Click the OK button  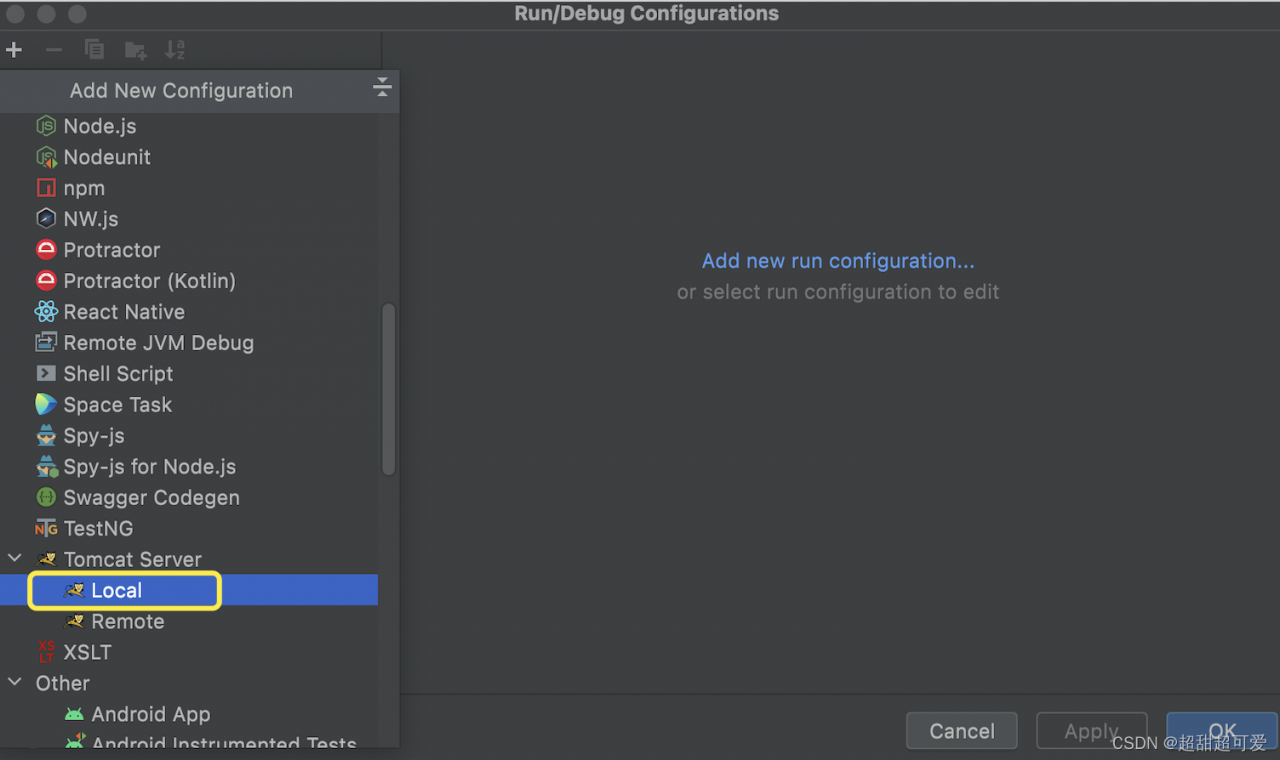coord(1222,731)
